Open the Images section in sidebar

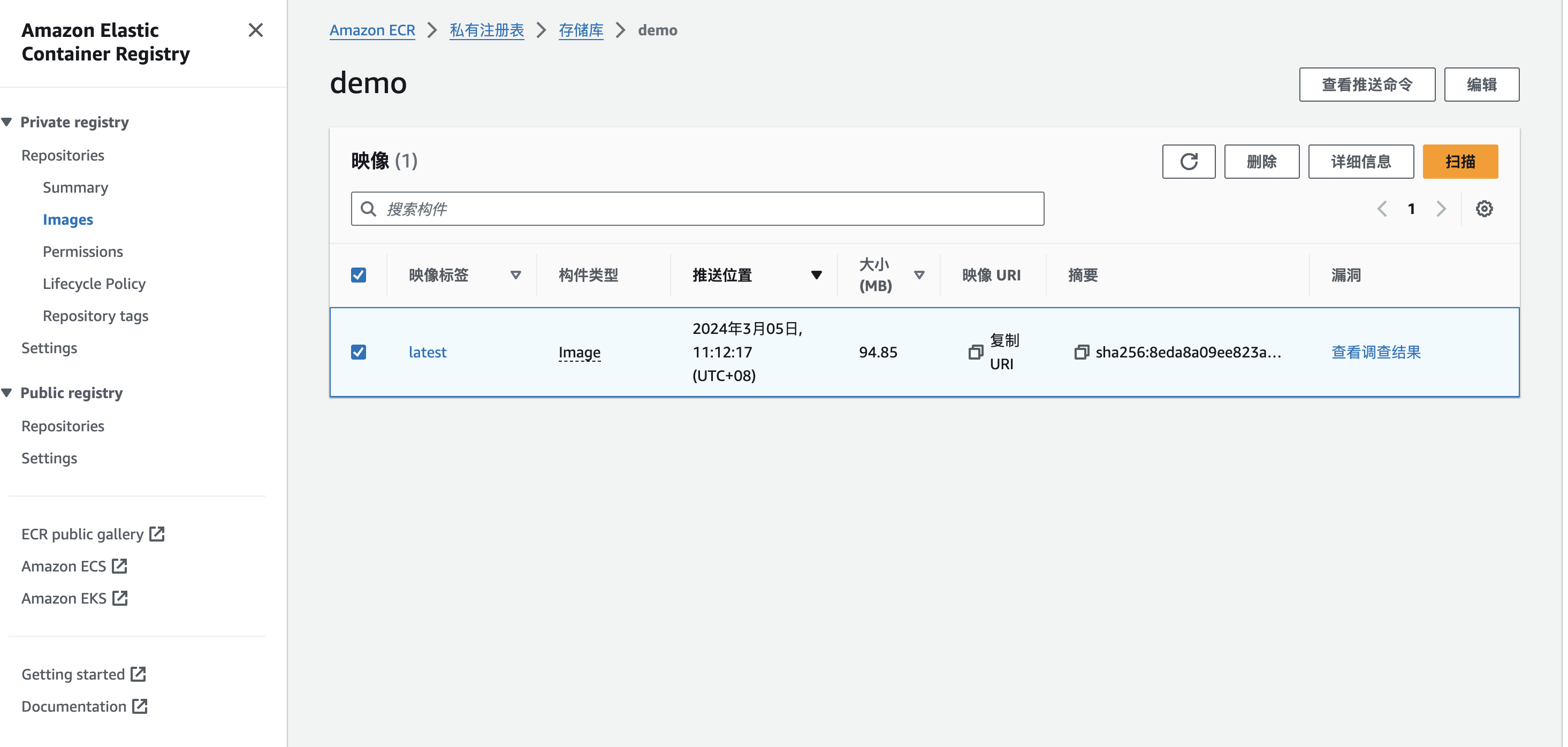(68, 219)
